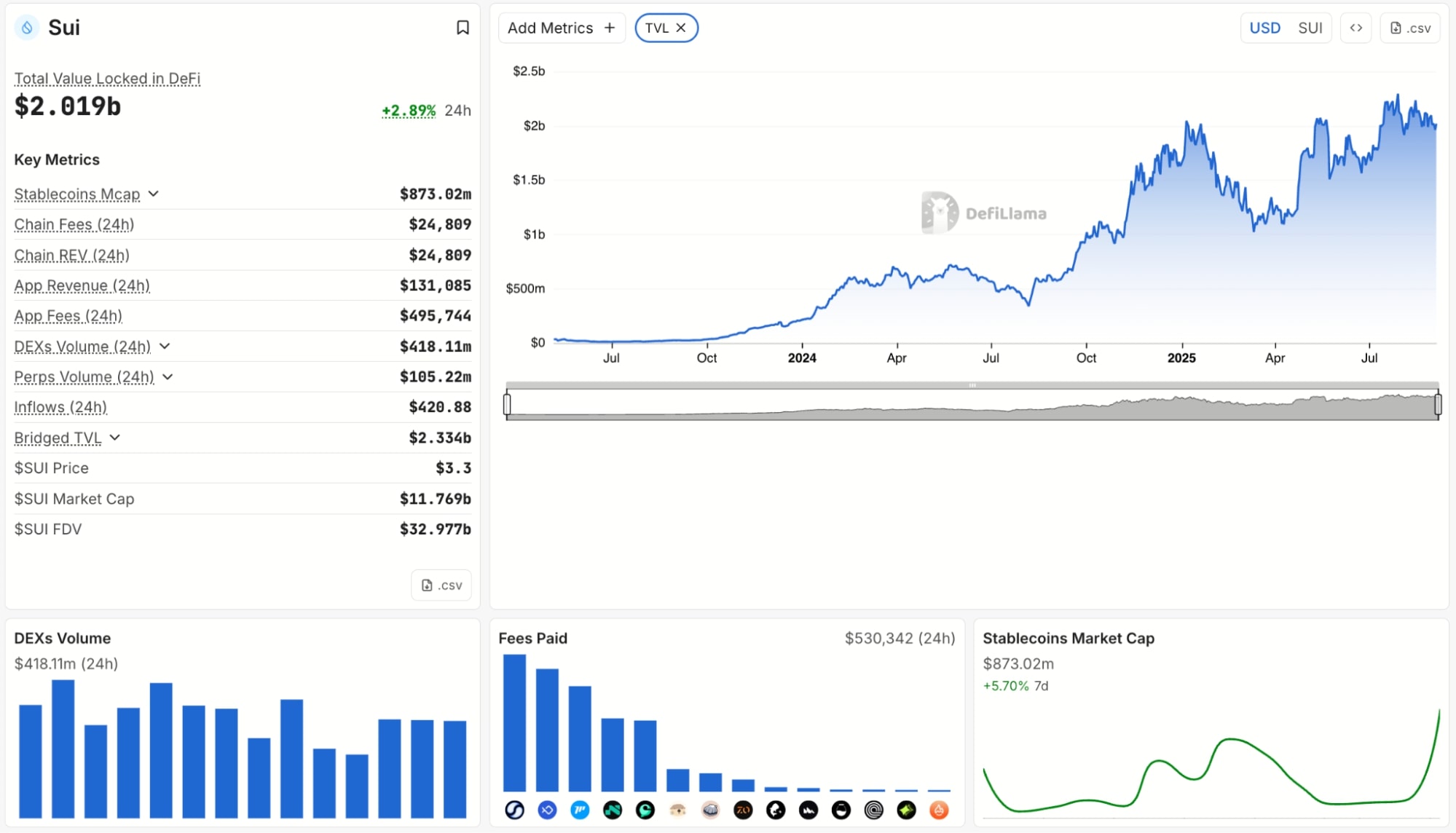Grab the right handle of chart range slider
This screenshot has height=833, width=1456.
pos(1438,403)
